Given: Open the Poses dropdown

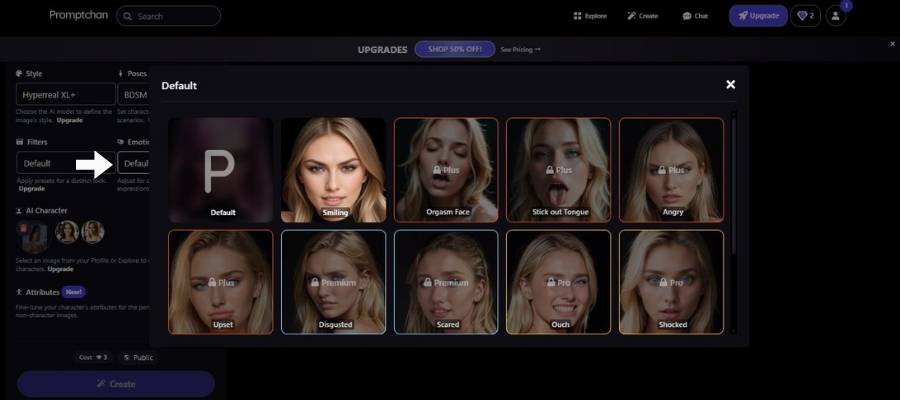Looking at the screenshot, I should click(134, 95).
